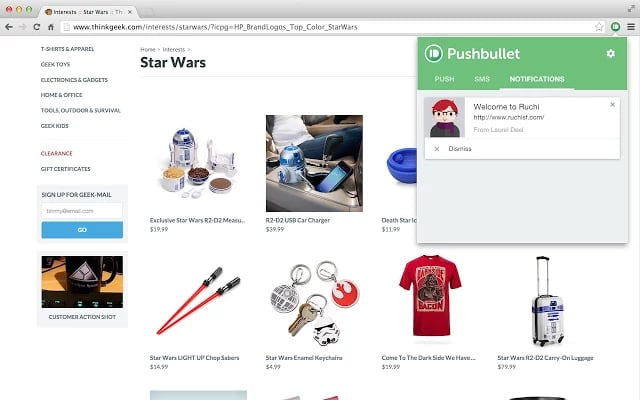
Task: Click Star Wars LIGHT UP Chop Sabers title
Action: pyautogui.click(x=194, y=358)
